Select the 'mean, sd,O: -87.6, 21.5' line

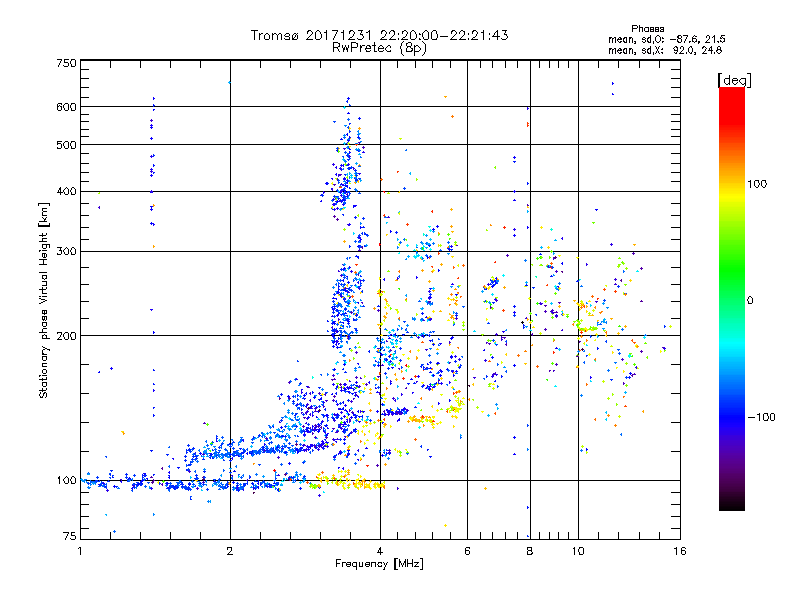coord(667,39)
